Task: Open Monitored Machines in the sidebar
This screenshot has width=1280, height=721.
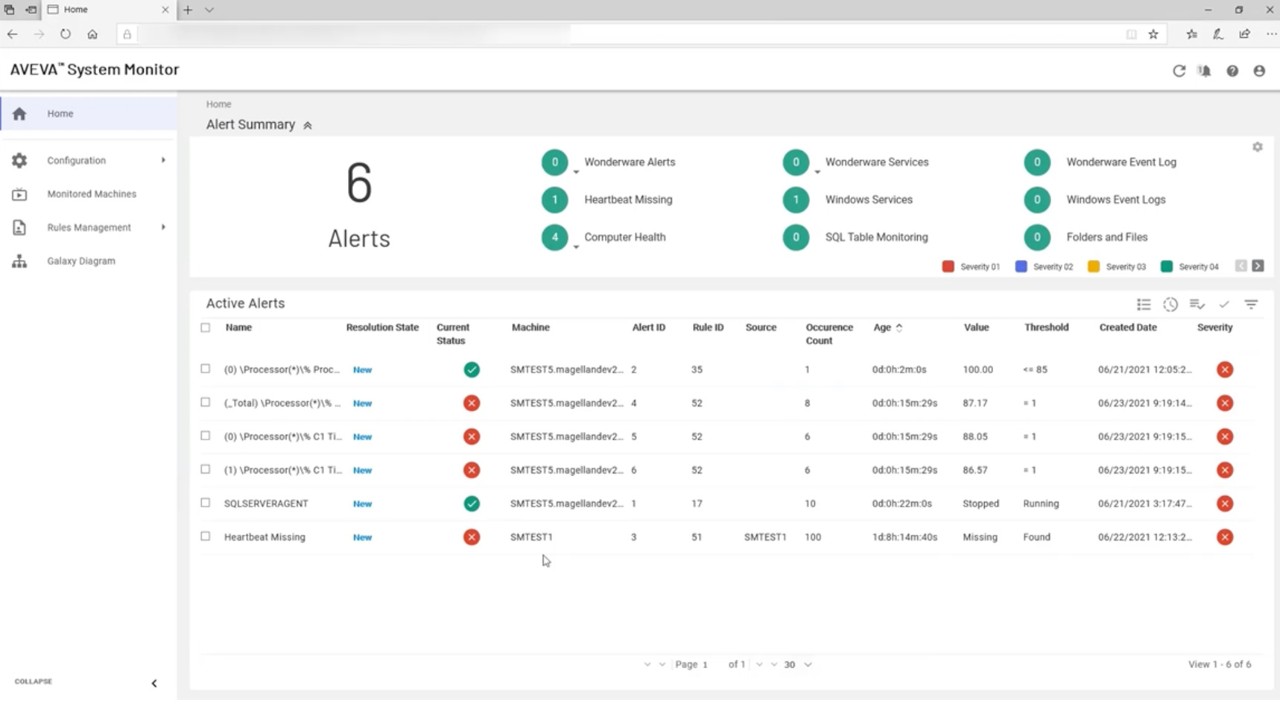Action: (91, 194)
